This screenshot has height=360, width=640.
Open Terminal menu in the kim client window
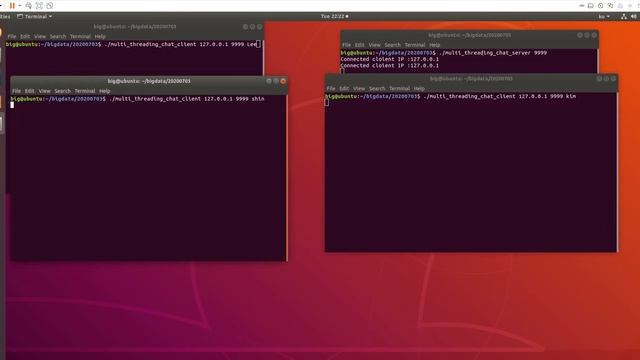coord(400,89)
